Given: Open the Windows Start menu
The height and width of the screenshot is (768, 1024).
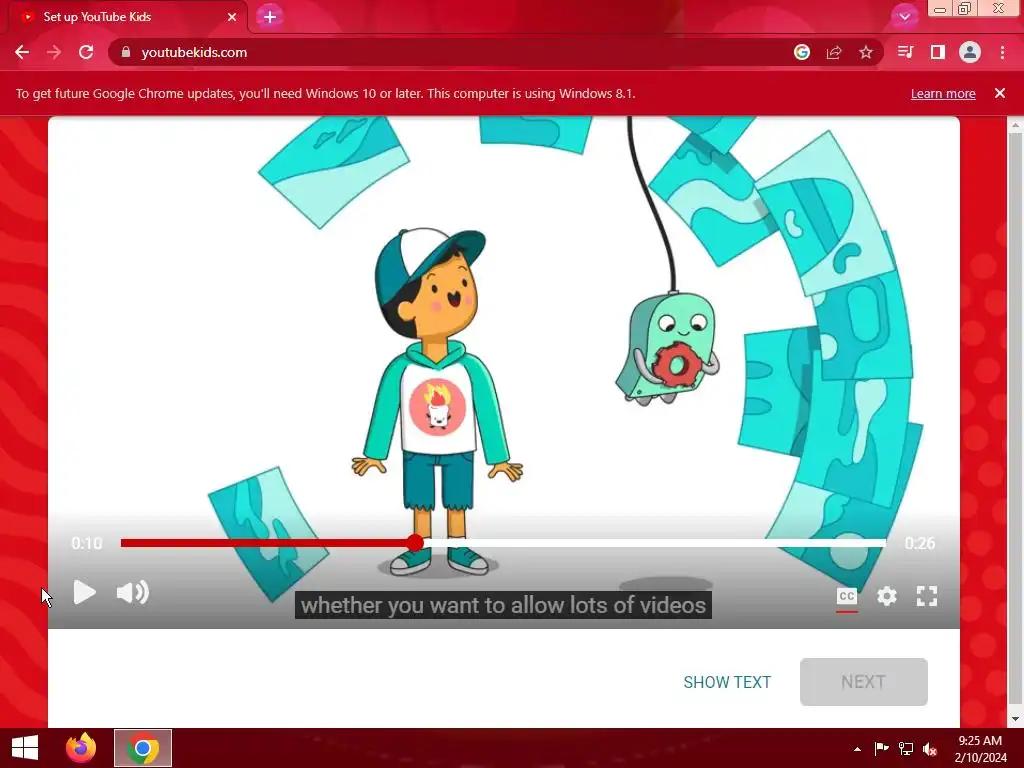Looking at the screenshot, I should pyautogui.click(x=25, y=748).
